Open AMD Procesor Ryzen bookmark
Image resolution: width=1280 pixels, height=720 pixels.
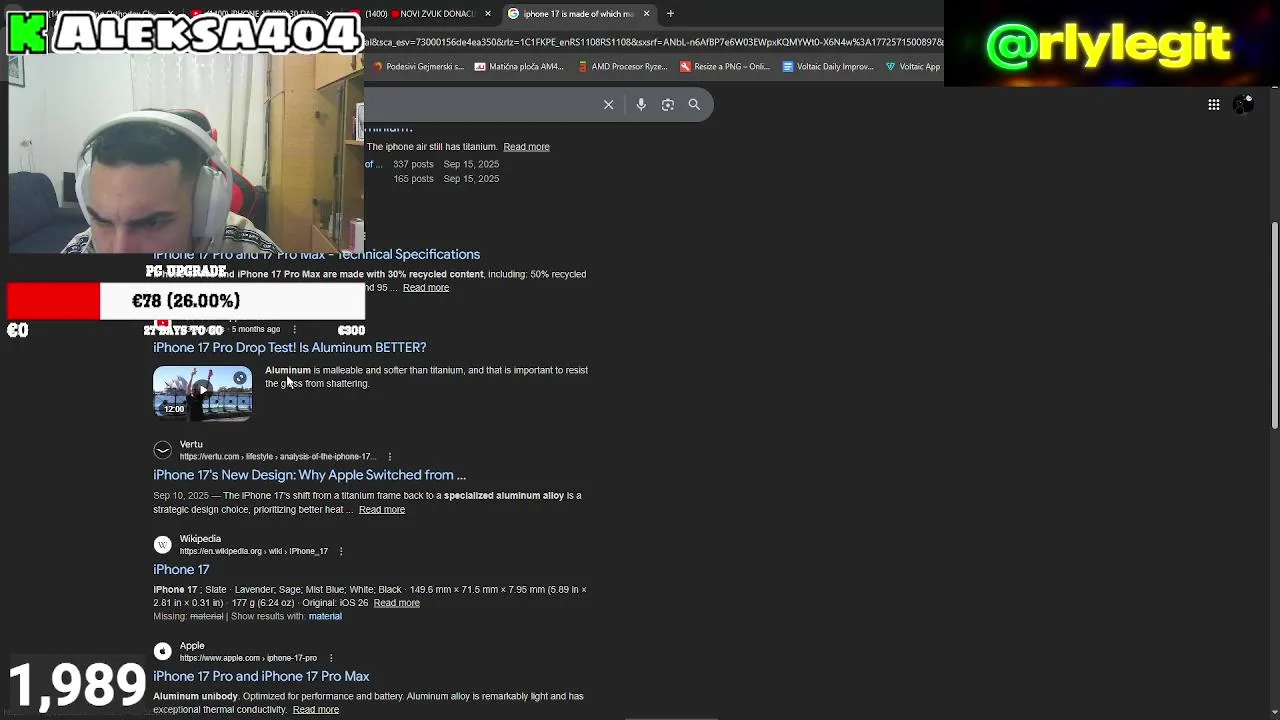(x=622, y=67)
